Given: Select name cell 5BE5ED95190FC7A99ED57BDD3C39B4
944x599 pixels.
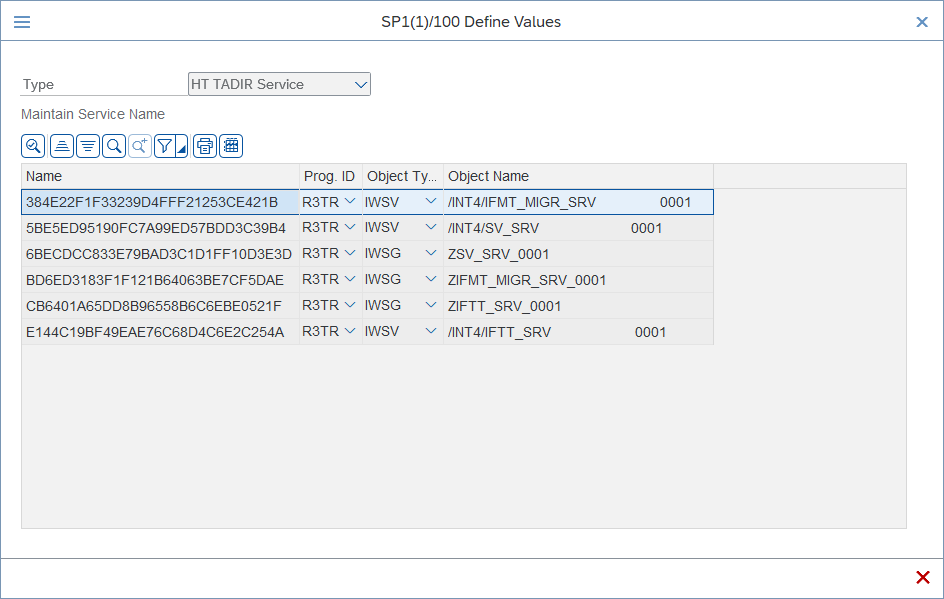Looking at the screenshot, I should pos(160,228).
